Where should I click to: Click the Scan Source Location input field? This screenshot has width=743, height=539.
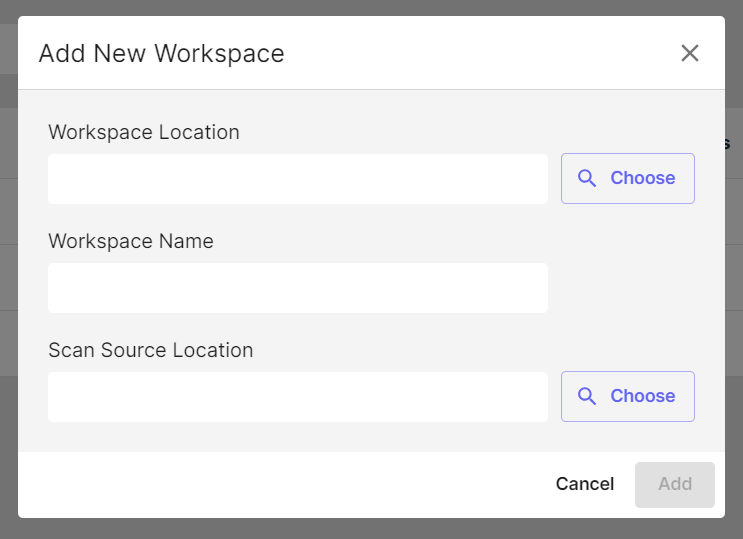click(x=298, y=397)
